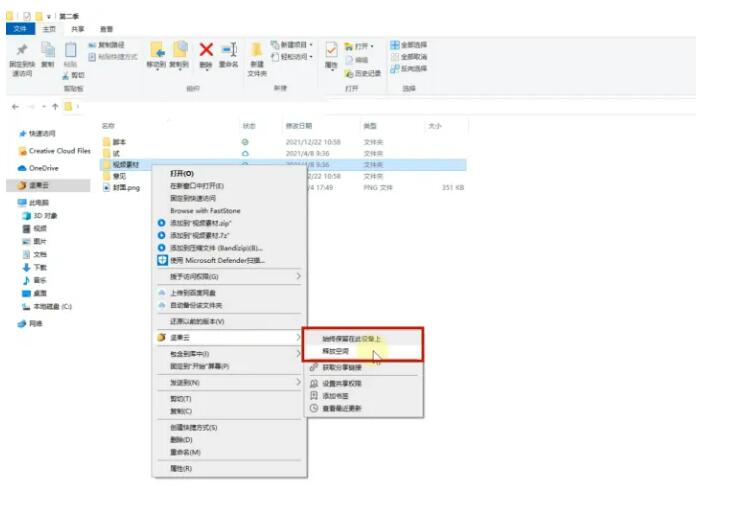Screen dimensions: 753x530
Task: Select the 封面.png file
Action: pos(126,187)
